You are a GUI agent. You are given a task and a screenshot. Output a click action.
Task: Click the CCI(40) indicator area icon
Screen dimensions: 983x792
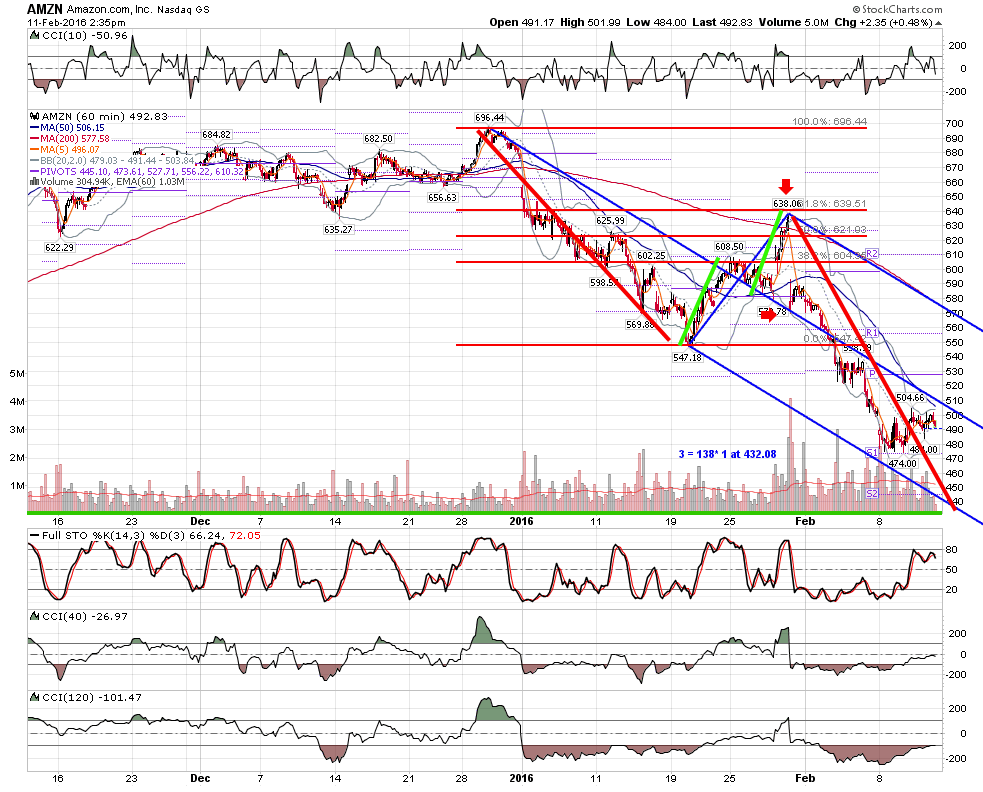[x=35, y=616]
